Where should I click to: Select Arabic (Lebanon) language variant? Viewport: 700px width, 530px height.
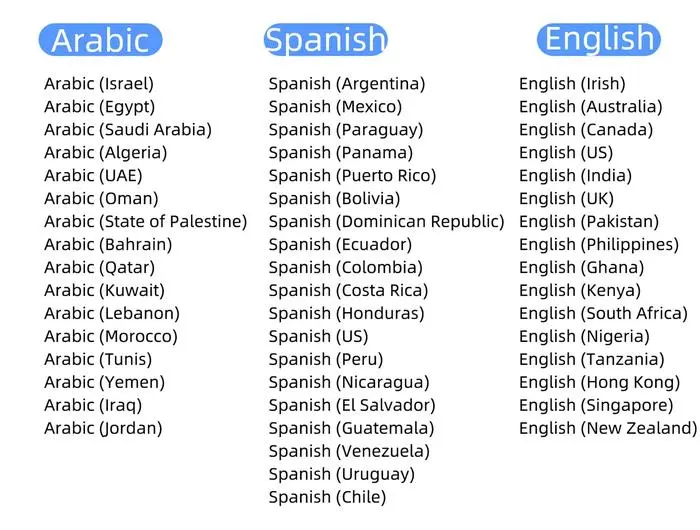[111, 314]
